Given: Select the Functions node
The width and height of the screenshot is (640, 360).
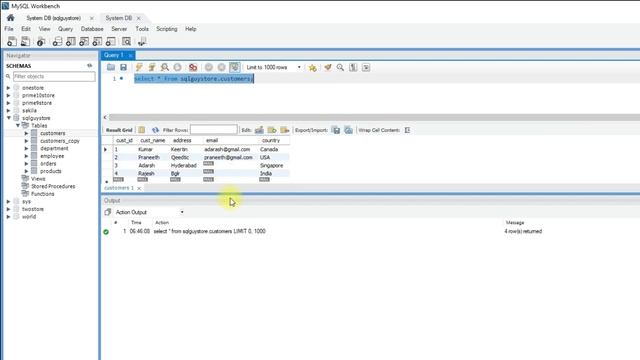Looking at the screenshot, I should pos(42,194).
